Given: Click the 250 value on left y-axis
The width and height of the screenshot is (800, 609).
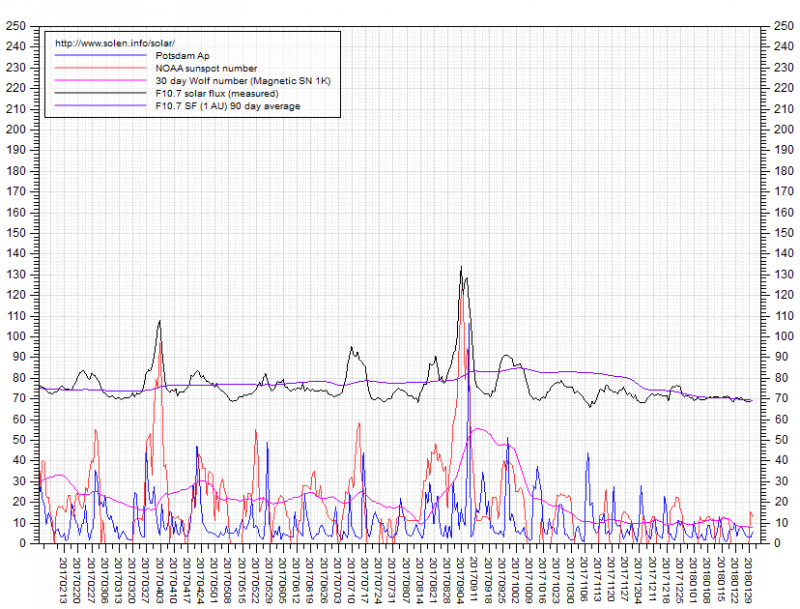Looking at the screenshot, I should [x=16, y=25].
